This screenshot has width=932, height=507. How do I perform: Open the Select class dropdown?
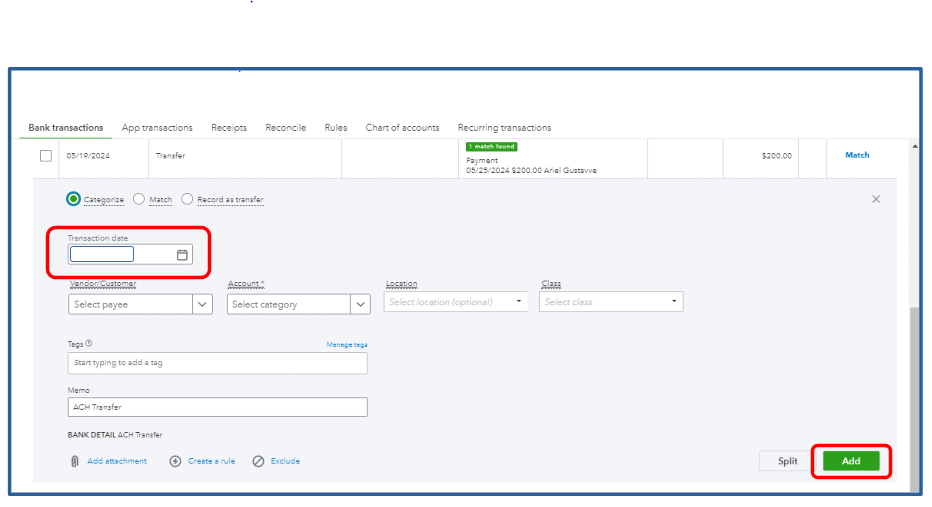[611, 302]
